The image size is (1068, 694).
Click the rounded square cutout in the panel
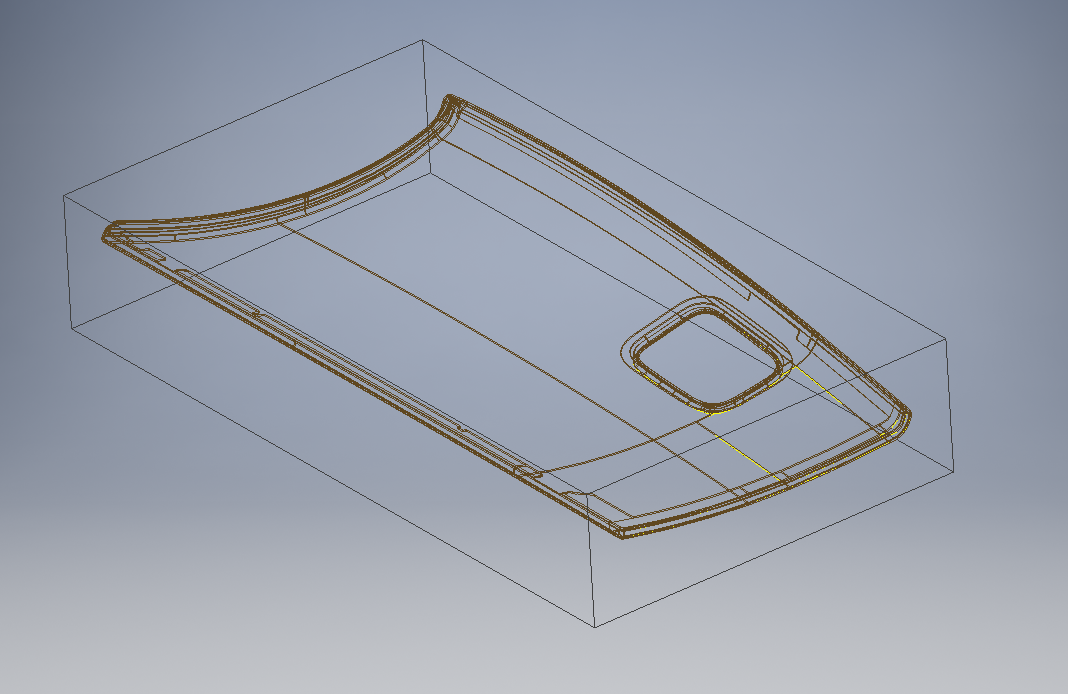click(706, 357)
